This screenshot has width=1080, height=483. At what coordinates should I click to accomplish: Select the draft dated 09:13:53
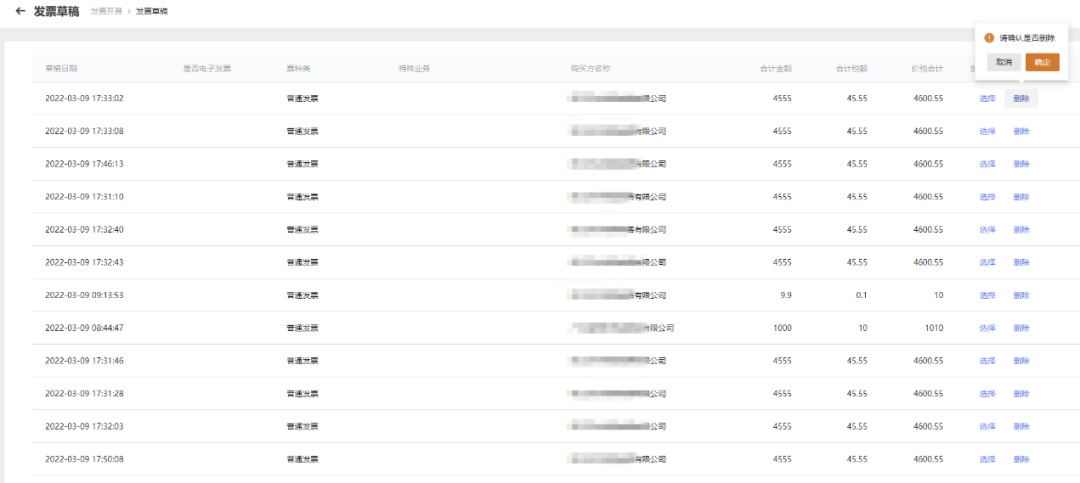987,295
